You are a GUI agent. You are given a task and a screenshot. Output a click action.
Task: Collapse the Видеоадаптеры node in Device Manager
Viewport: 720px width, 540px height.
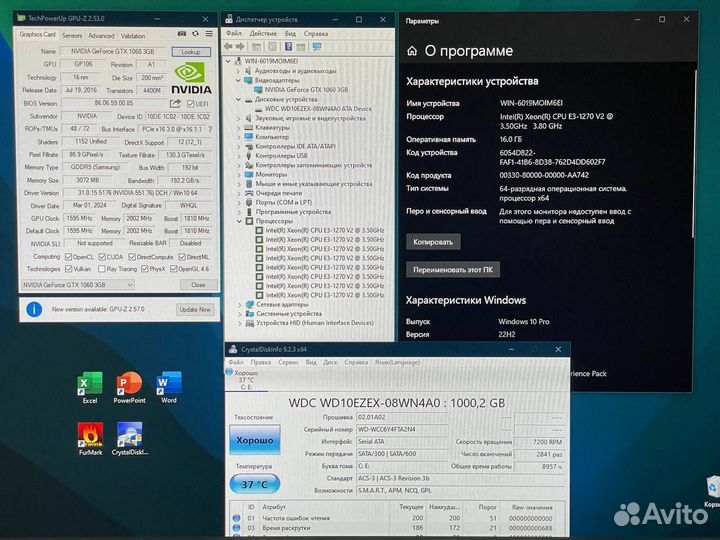[238, 80]
